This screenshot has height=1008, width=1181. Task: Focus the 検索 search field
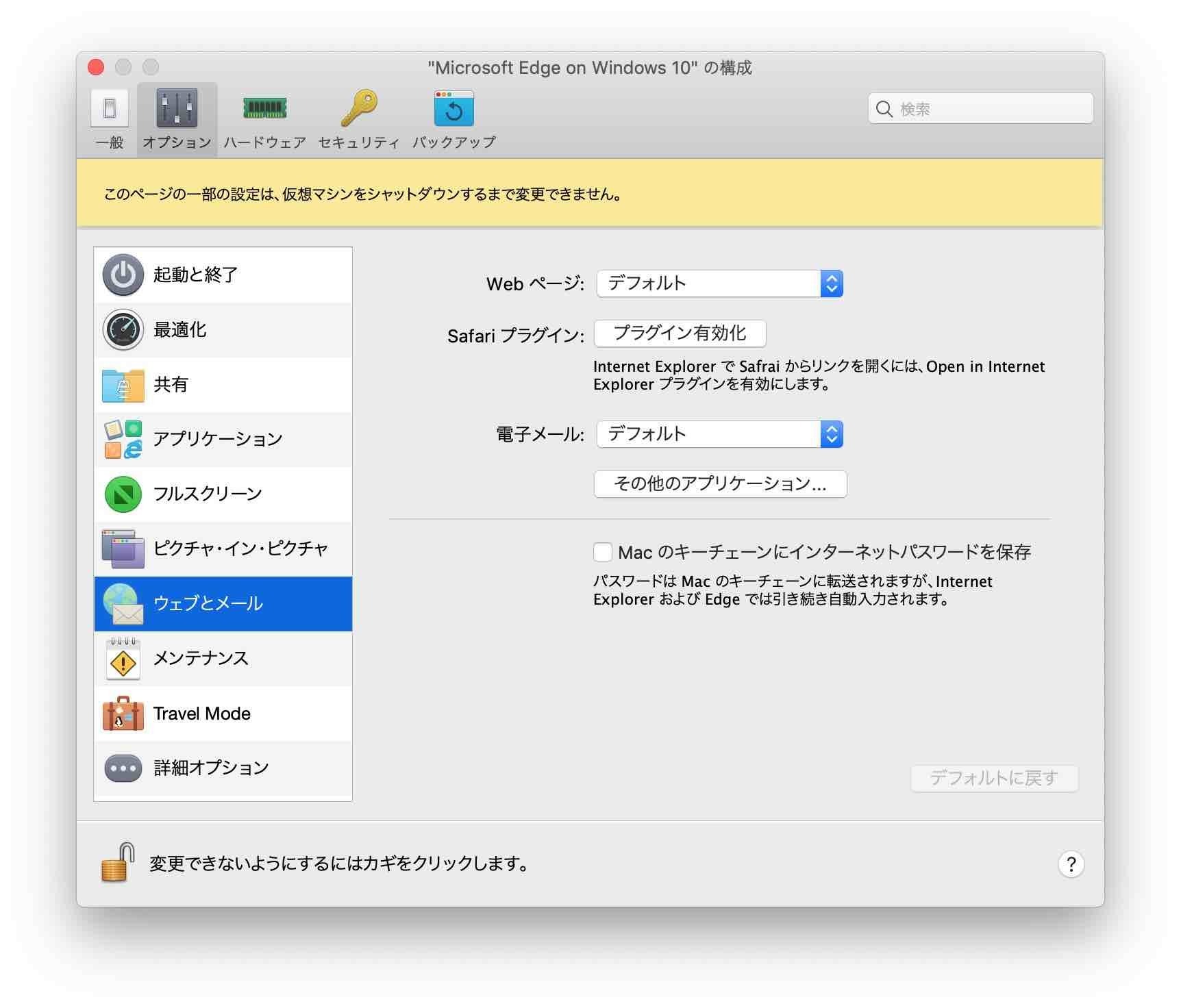pyautogui.click(x=980, y=109)
